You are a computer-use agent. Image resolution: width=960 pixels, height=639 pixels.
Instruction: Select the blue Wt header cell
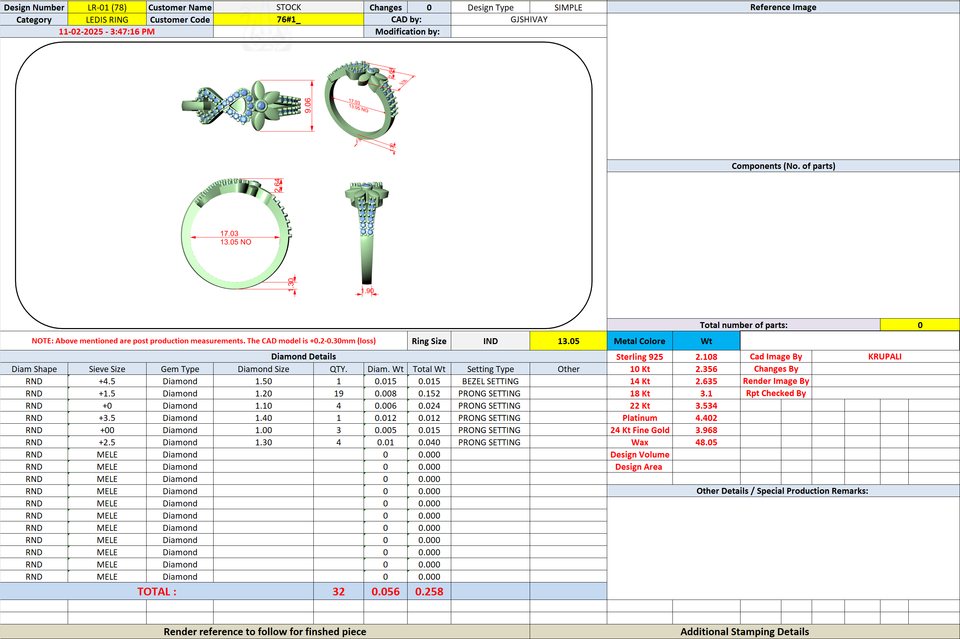click(x=707, y=341)
